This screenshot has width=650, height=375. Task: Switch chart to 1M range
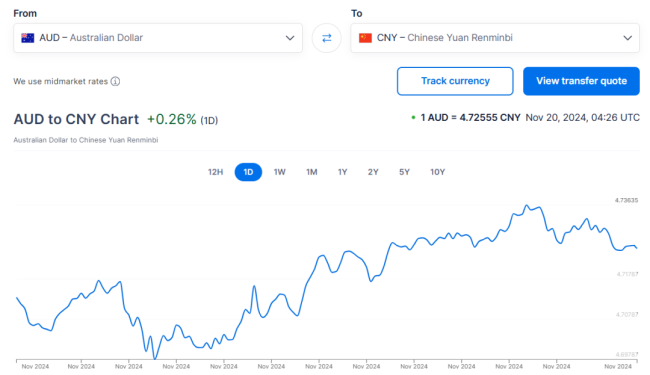coord(312,172)
